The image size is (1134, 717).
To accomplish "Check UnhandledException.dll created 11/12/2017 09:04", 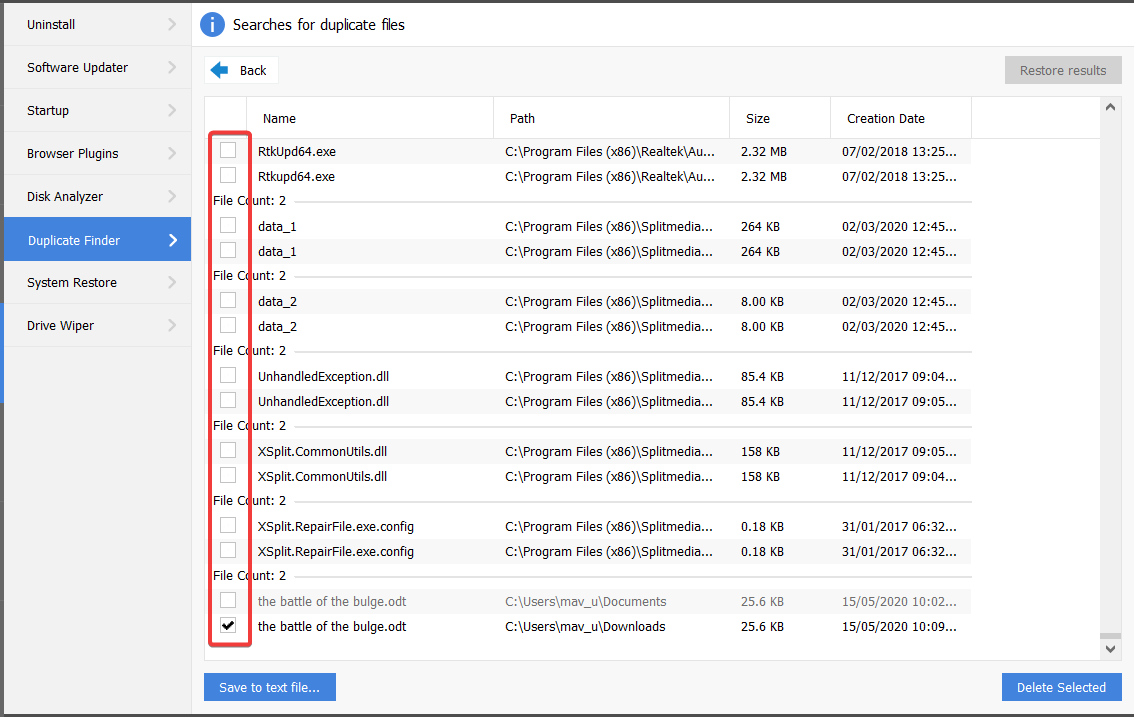I will coord(228,376).
